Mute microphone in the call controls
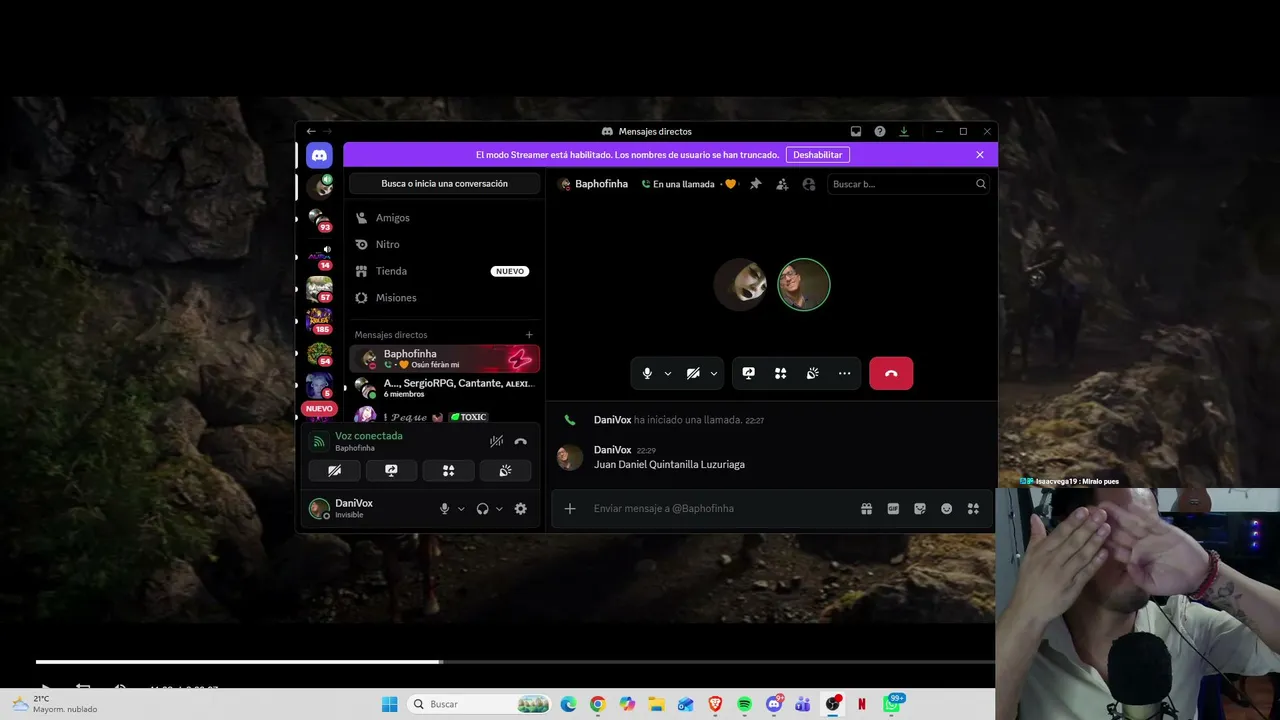Screen dimensions: 1280x720 (647, 373)
